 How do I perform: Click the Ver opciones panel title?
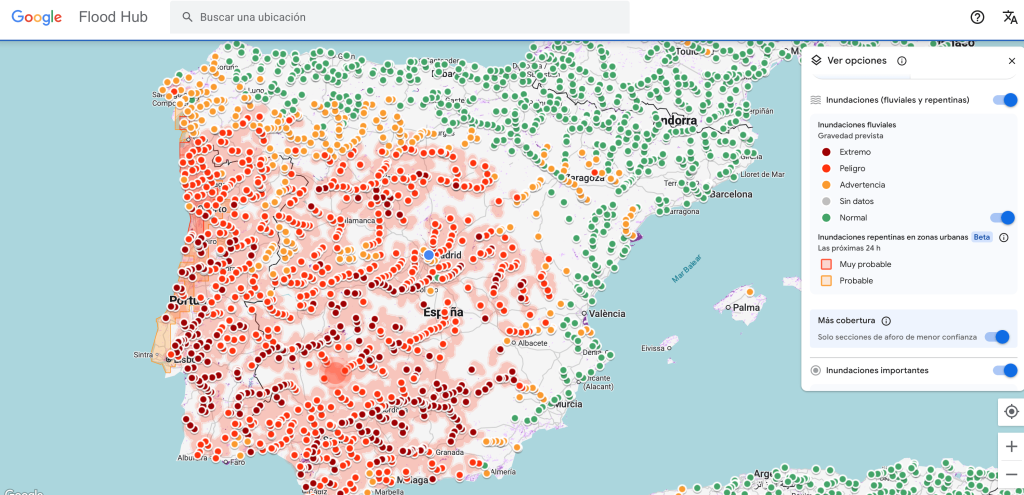[x=856, y=61]
